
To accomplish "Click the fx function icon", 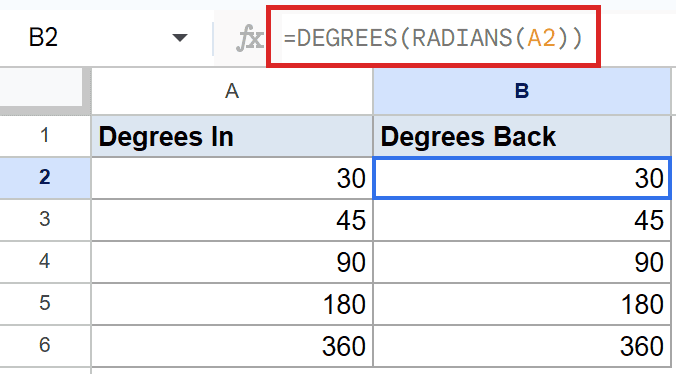I will (x=249, y=38).
